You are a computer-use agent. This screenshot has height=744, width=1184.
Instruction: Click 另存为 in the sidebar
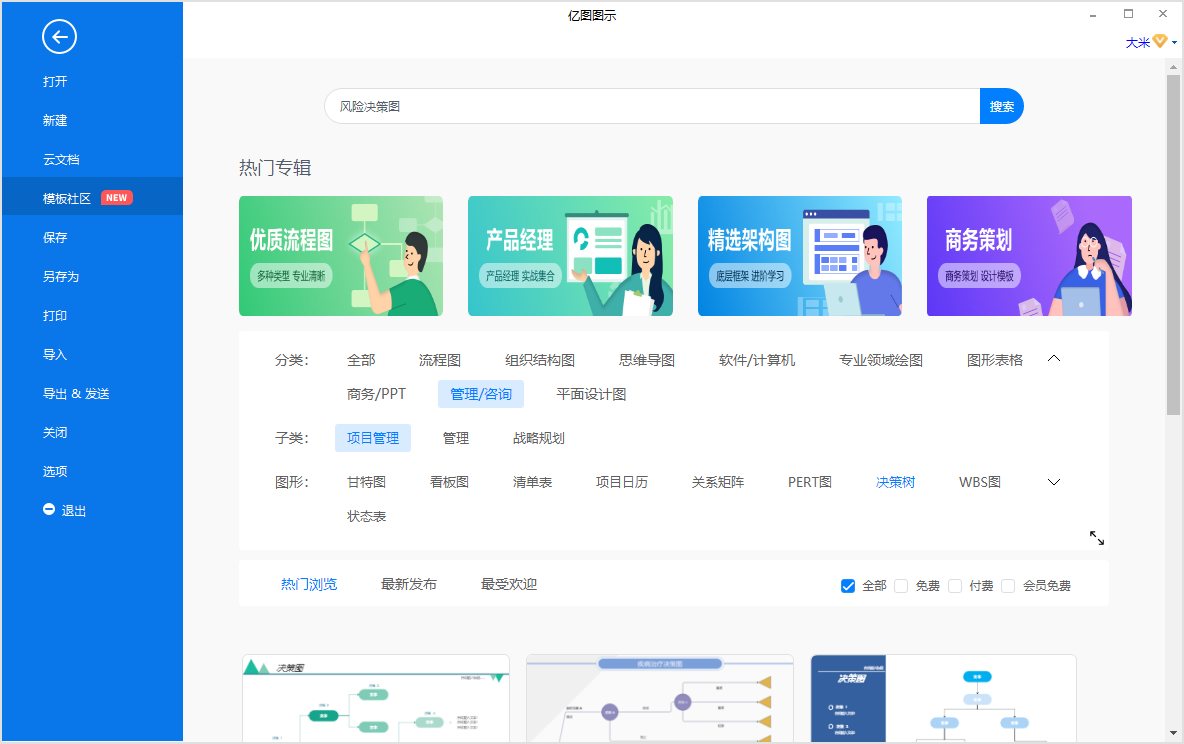tap(61, 276)
